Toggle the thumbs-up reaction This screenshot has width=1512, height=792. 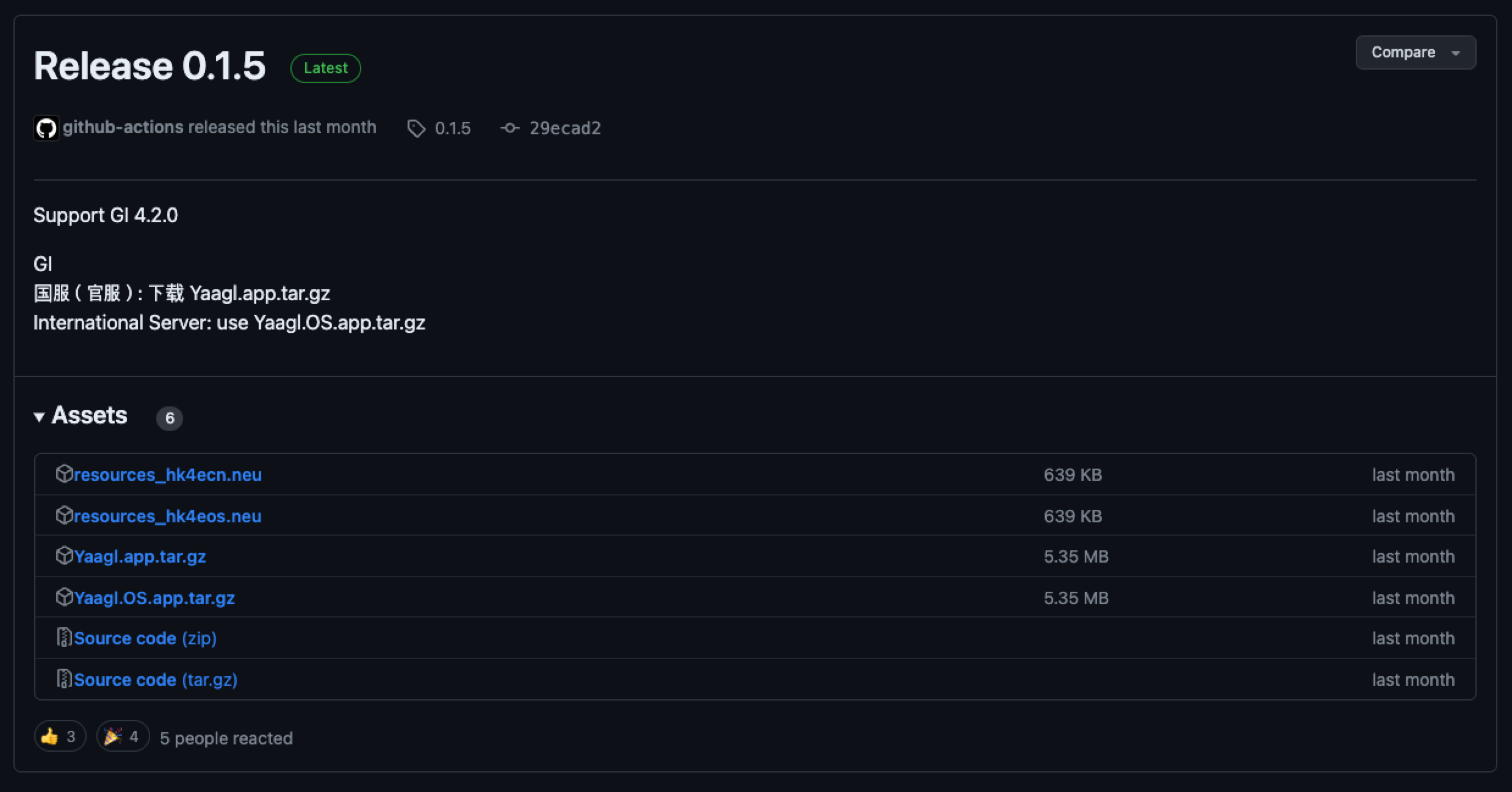pos(59,736)
